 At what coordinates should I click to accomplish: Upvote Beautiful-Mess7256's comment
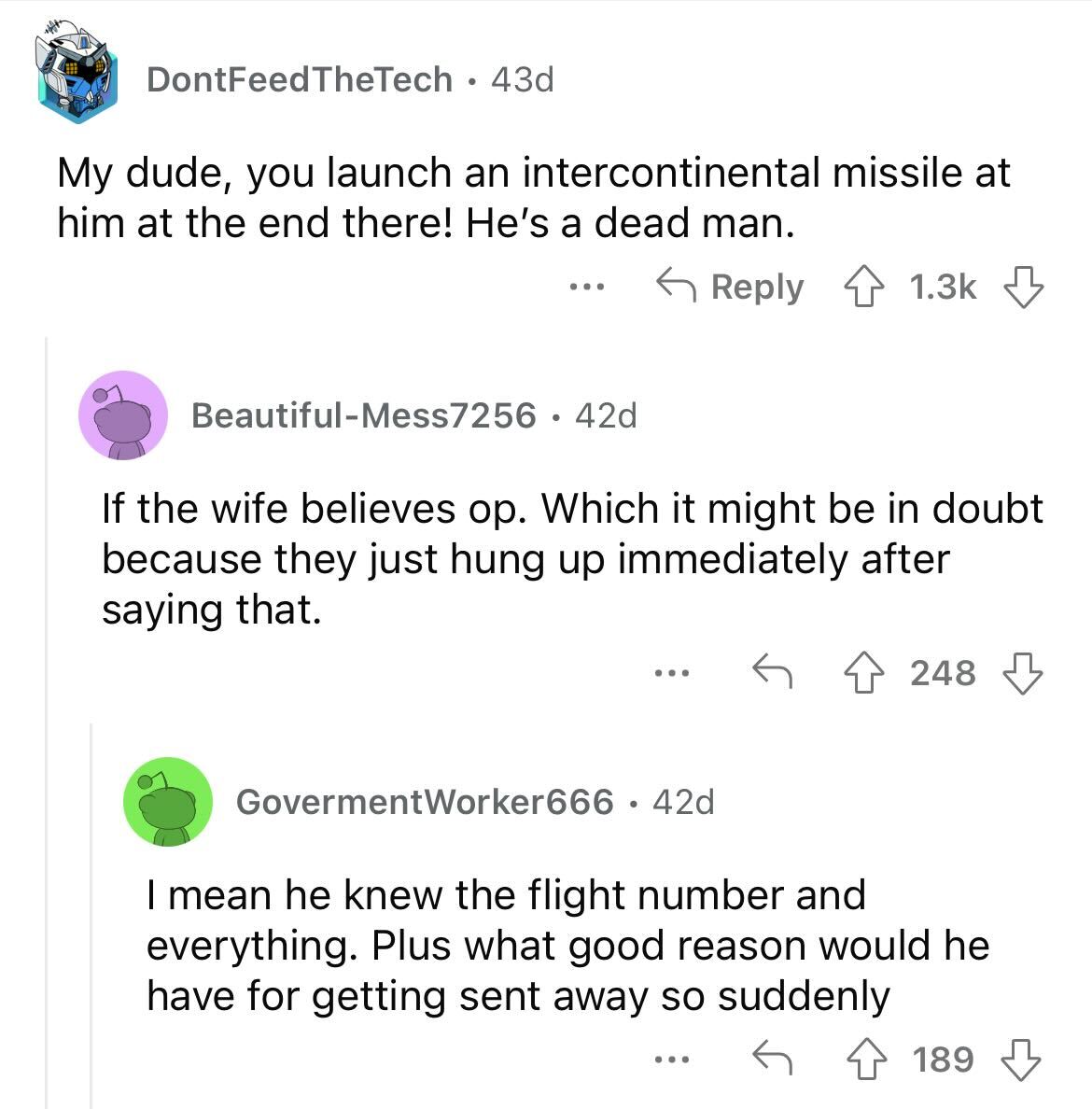pos(863,673)
